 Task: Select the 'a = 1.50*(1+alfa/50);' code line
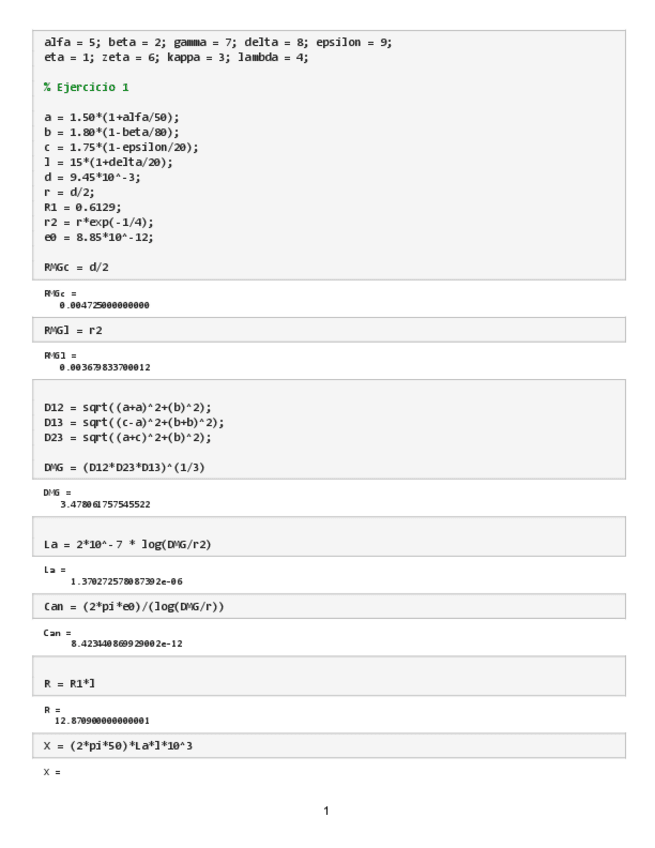pos(112,117)
